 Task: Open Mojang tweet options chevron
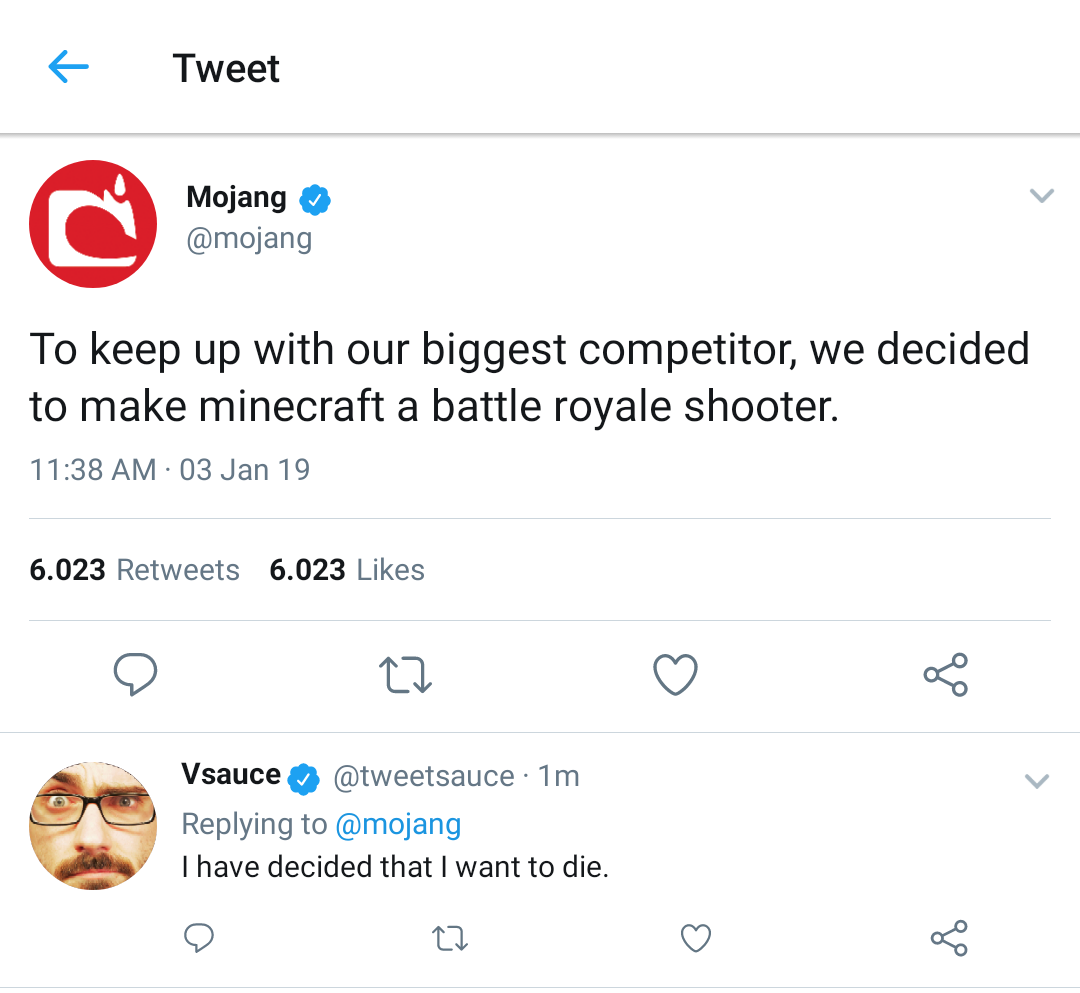pos(1042,196)
